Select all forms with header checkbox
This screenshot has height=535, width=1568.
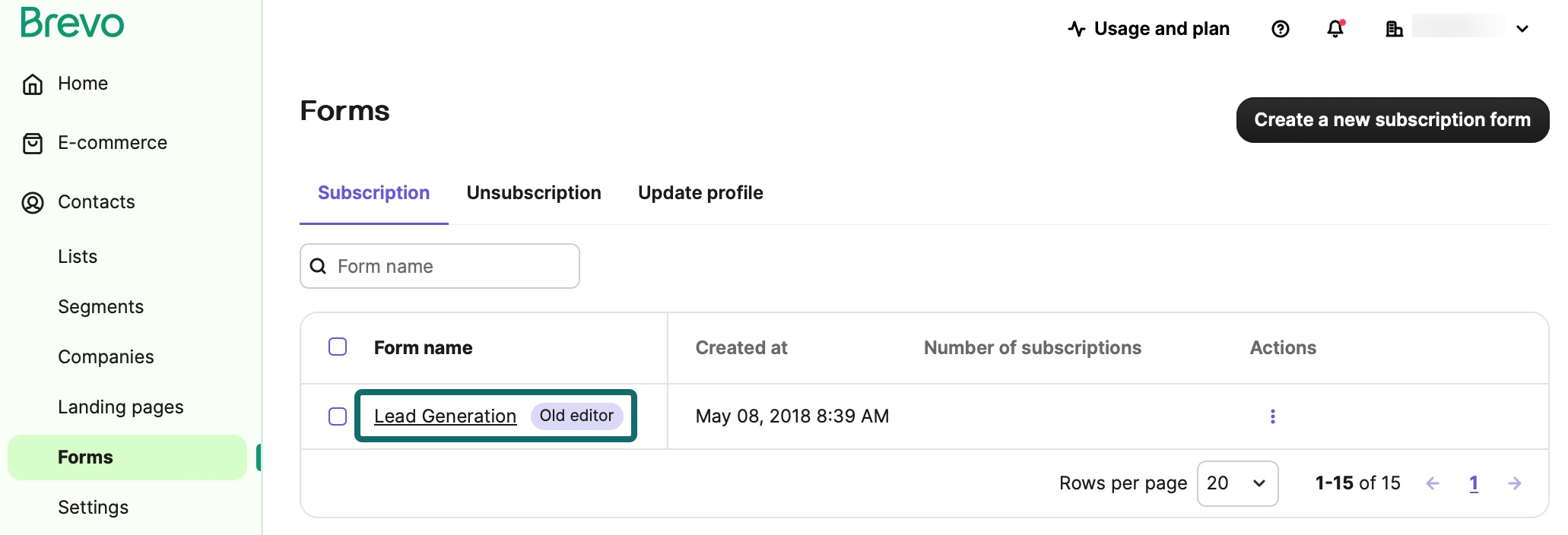pyautogui.click(x=338, y=347)
